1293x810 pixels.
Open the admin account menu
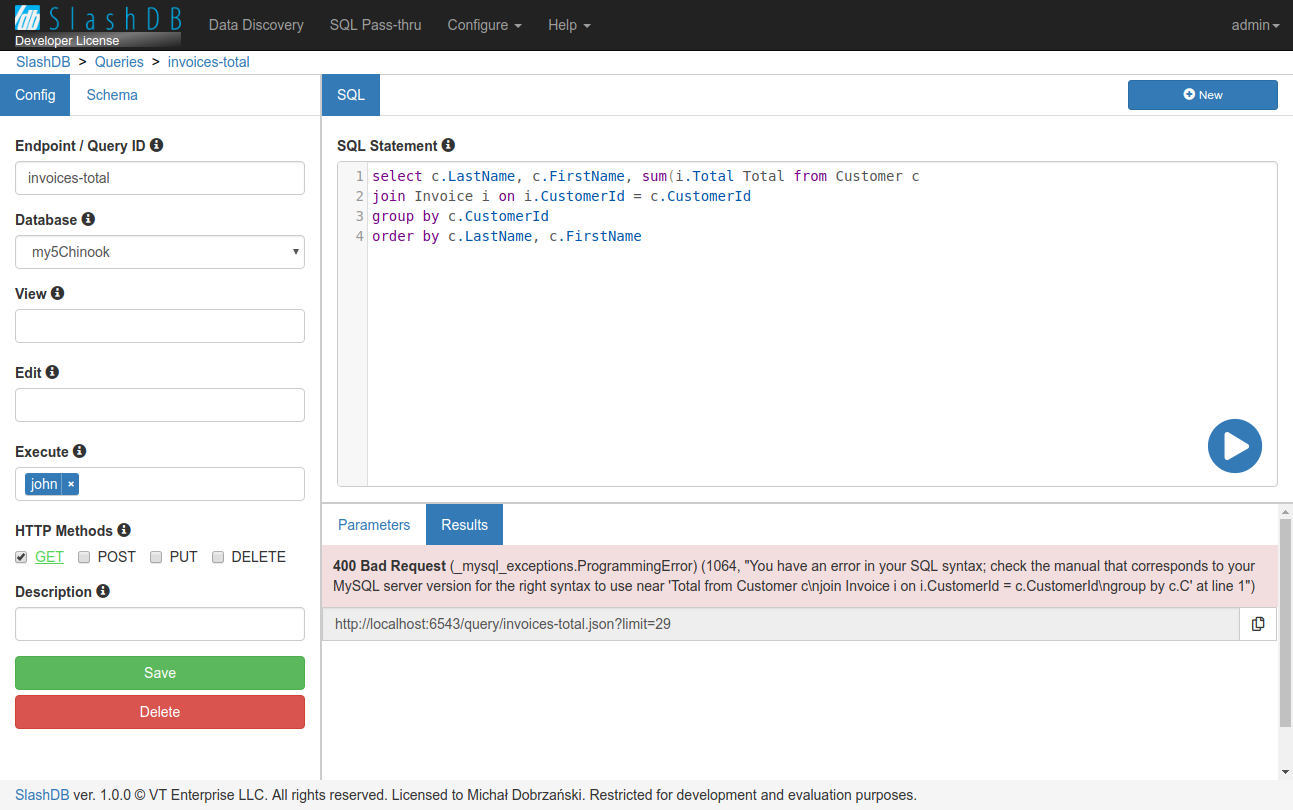pos(1254,25)
